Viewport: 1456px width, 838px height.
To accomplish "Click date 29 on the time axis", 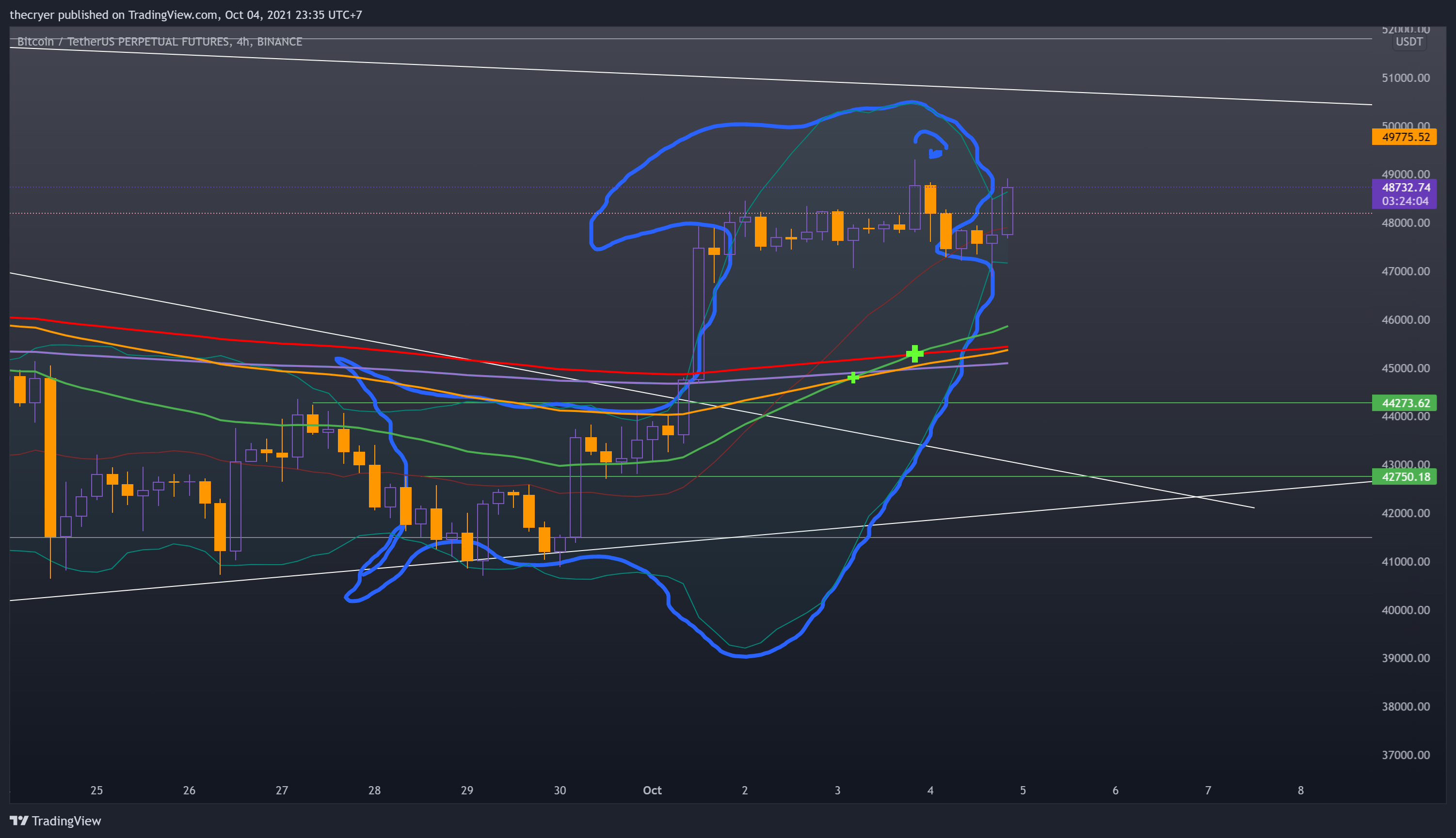I will coord(467,790).
